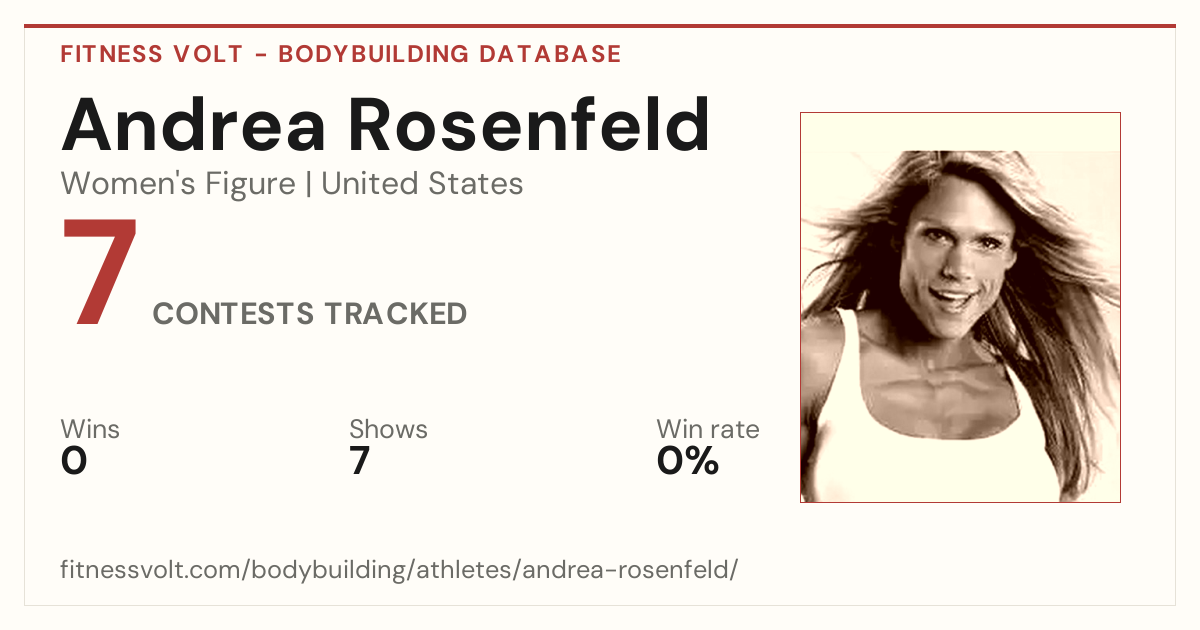Click the Women's Figure division text
The width and height of the screenshot is (1200, 630).
[x=178, y=184]
